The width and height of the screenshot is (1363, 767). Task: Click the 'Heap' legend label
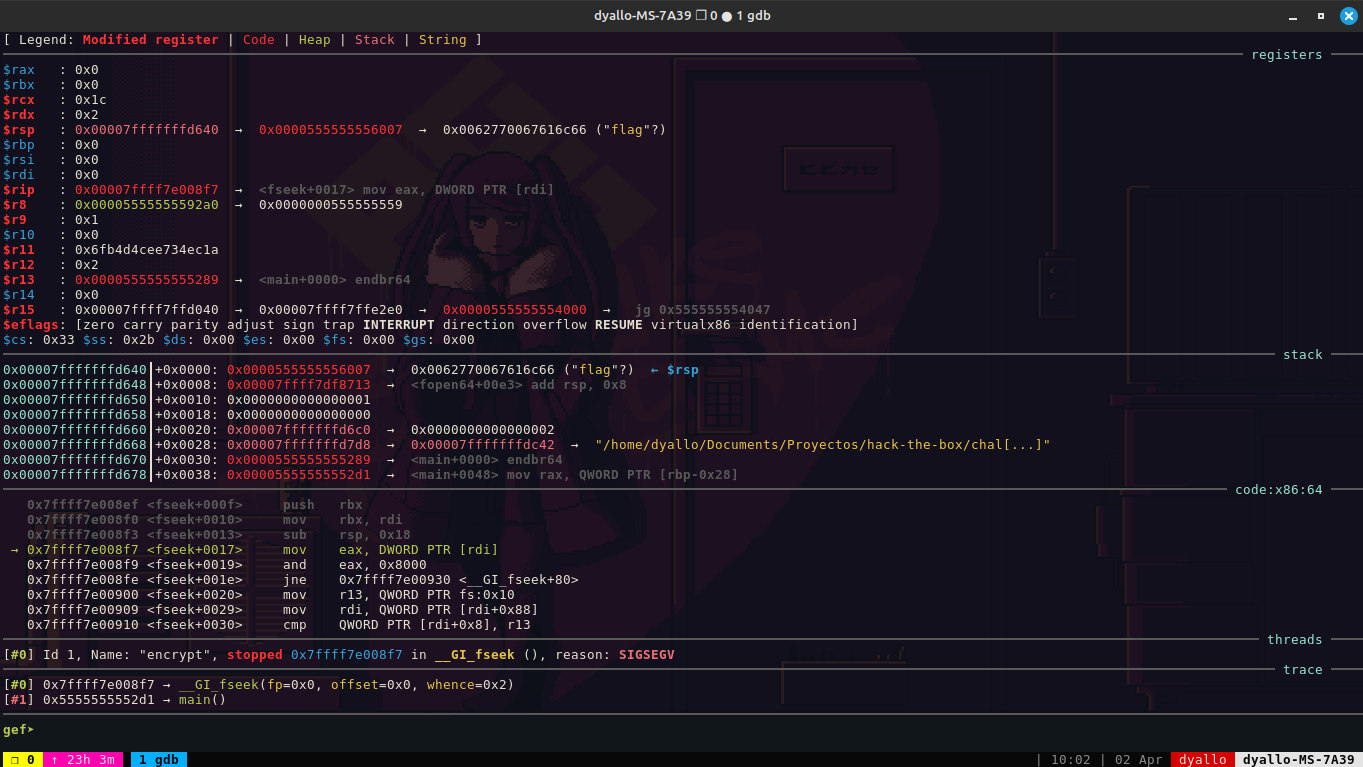[314, 40]
